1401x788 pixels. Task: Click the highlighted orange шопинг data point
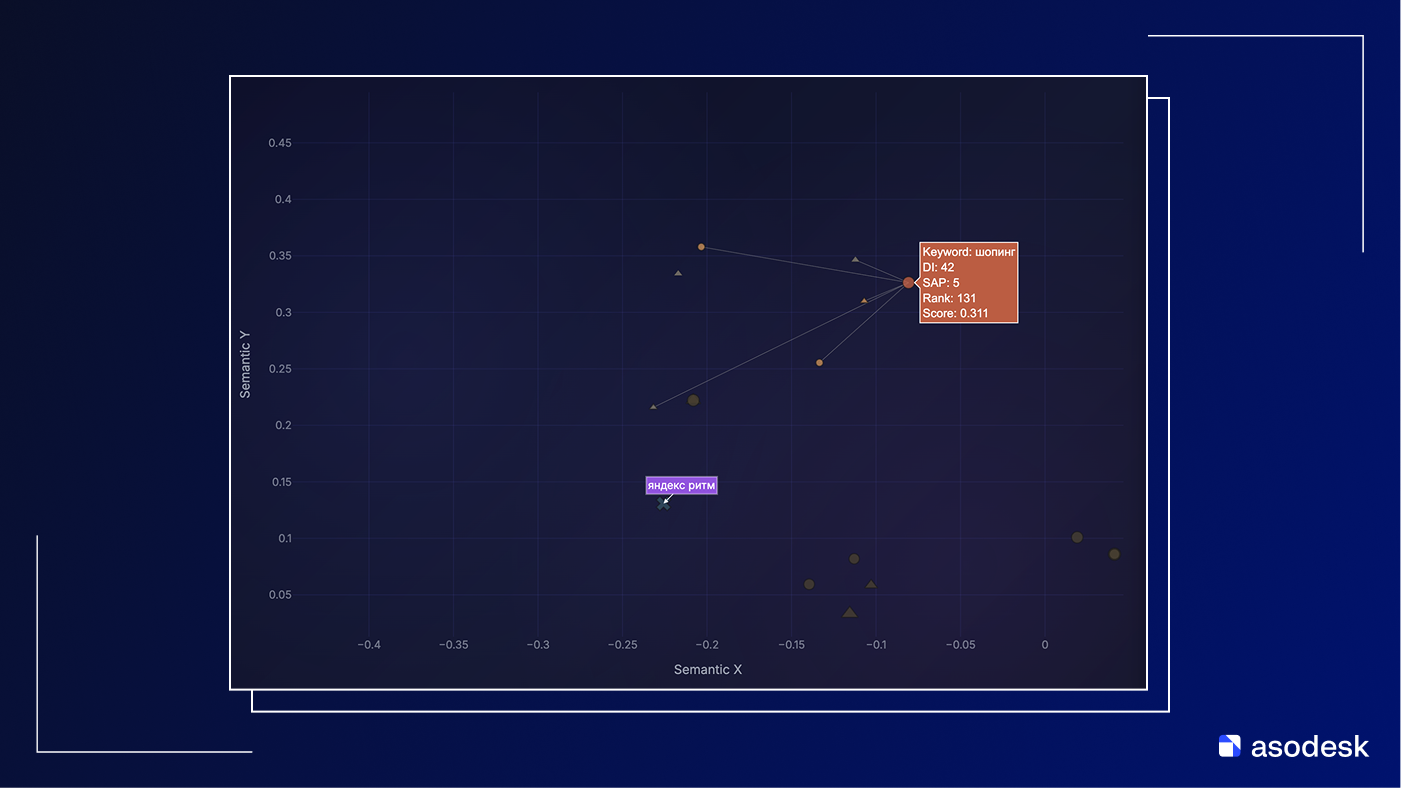(x=908, y=283)
